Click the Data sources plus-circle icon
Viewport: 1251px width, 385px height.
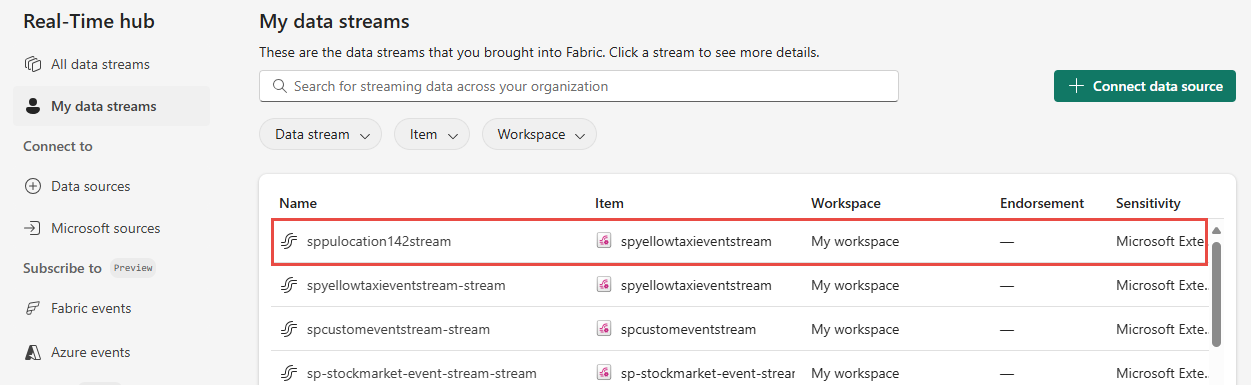(x=33, y=187)
